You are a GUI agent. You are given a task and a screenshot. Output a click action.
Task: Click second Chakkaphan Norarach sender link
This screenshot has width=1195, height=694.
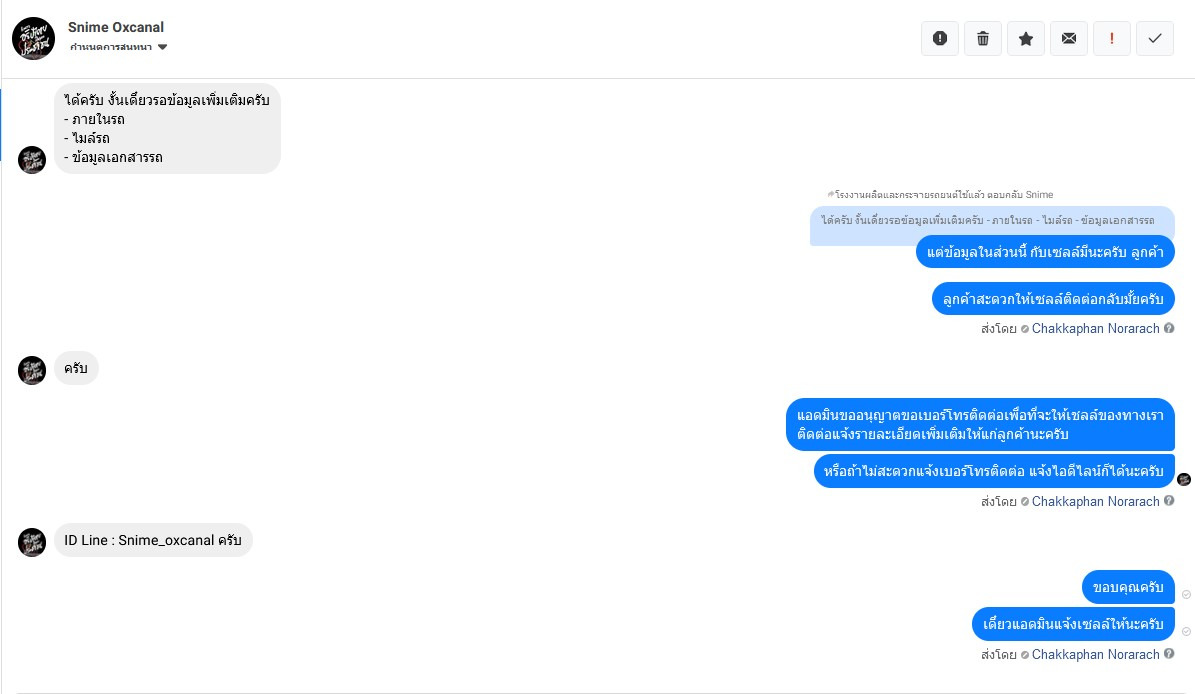pos(1095,501)
